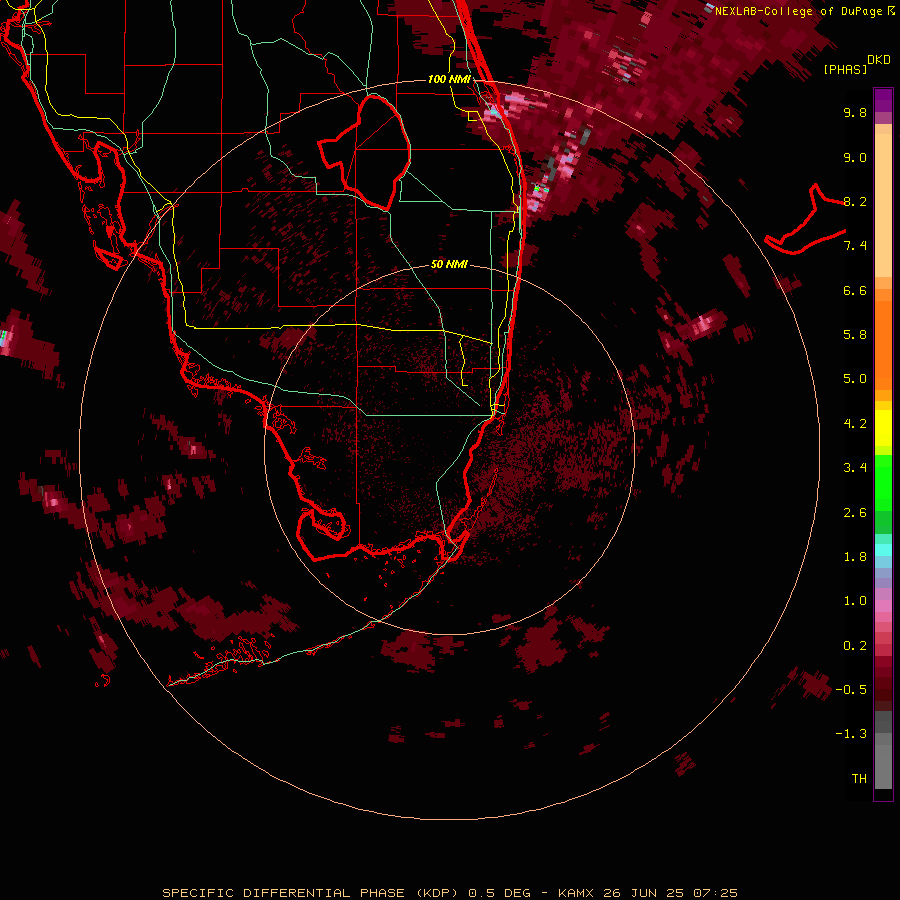The height and width of the screenshot is (900, 900).
Task: Click the 100 NMI range ring label
Action: 449,79
